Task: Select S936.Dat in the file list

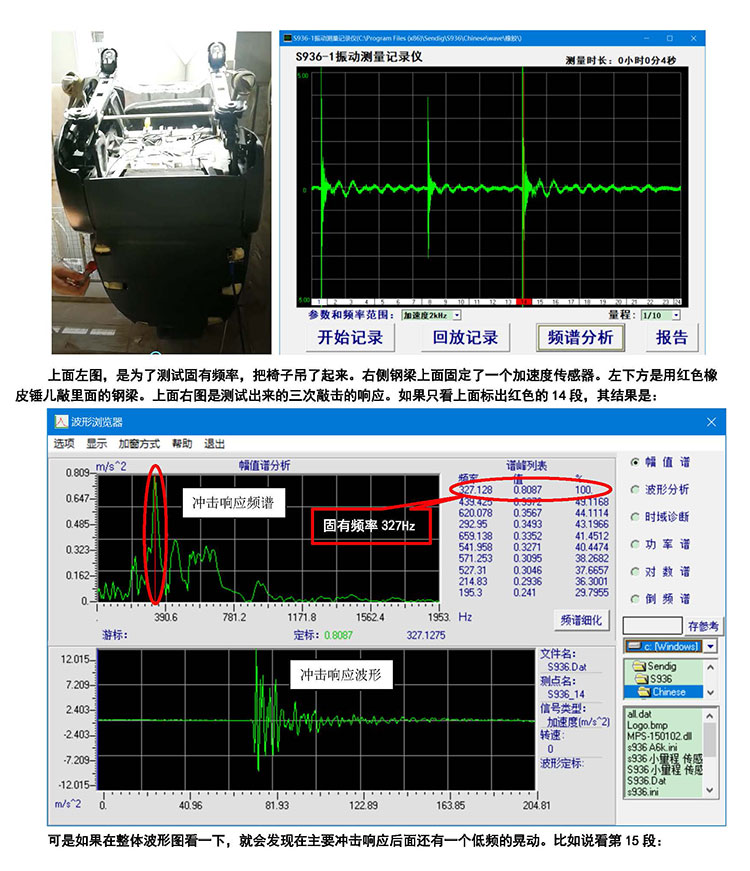Action: pyautogui.click(x=646, y=780)
